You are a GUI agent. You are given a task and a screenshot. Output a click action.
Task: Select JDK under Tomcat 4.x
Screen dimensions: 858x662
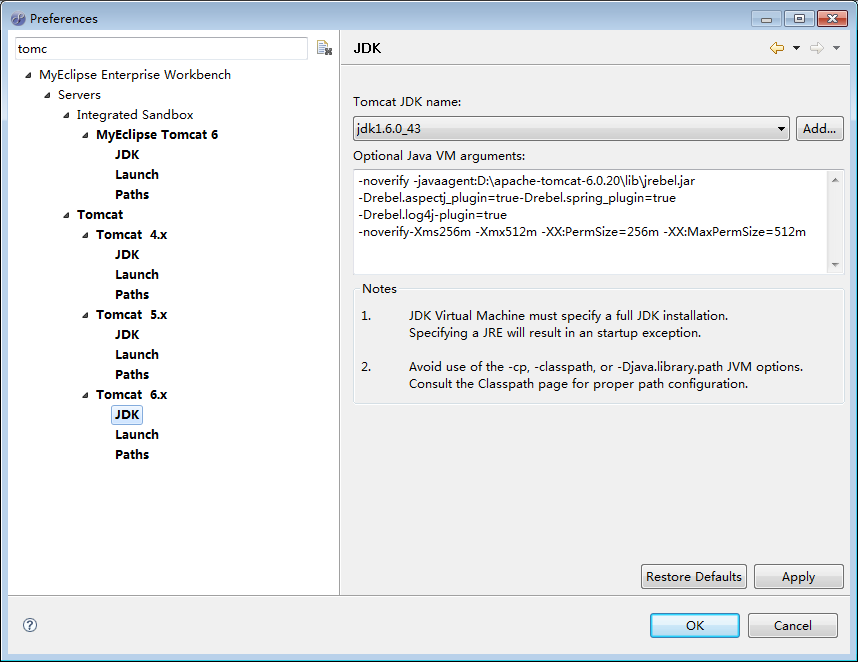click(127, 255)
